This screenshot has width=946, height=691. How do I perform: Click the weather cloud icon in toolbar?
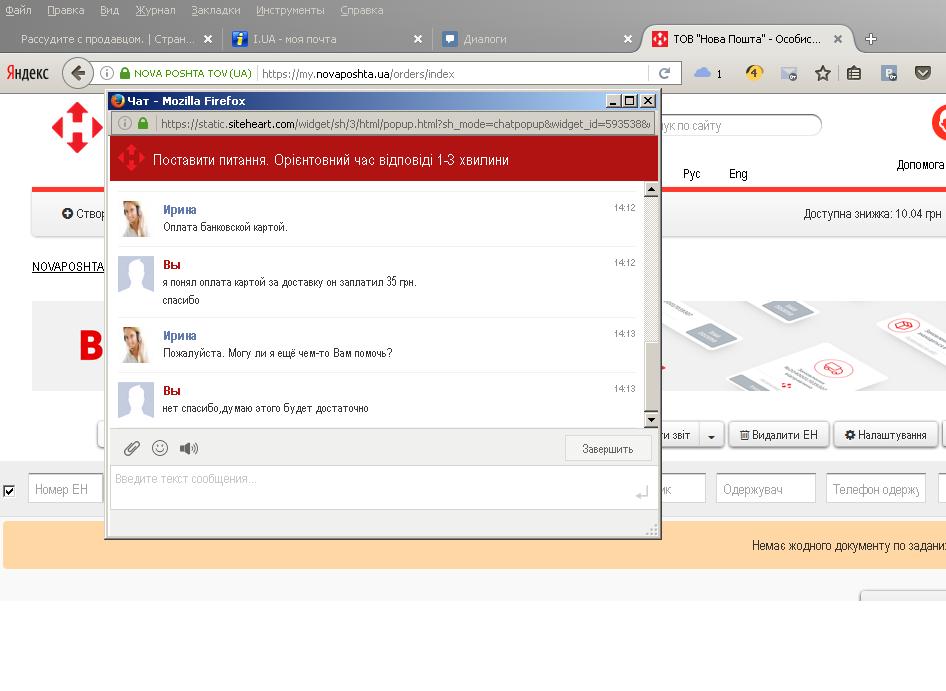(703, 73)
